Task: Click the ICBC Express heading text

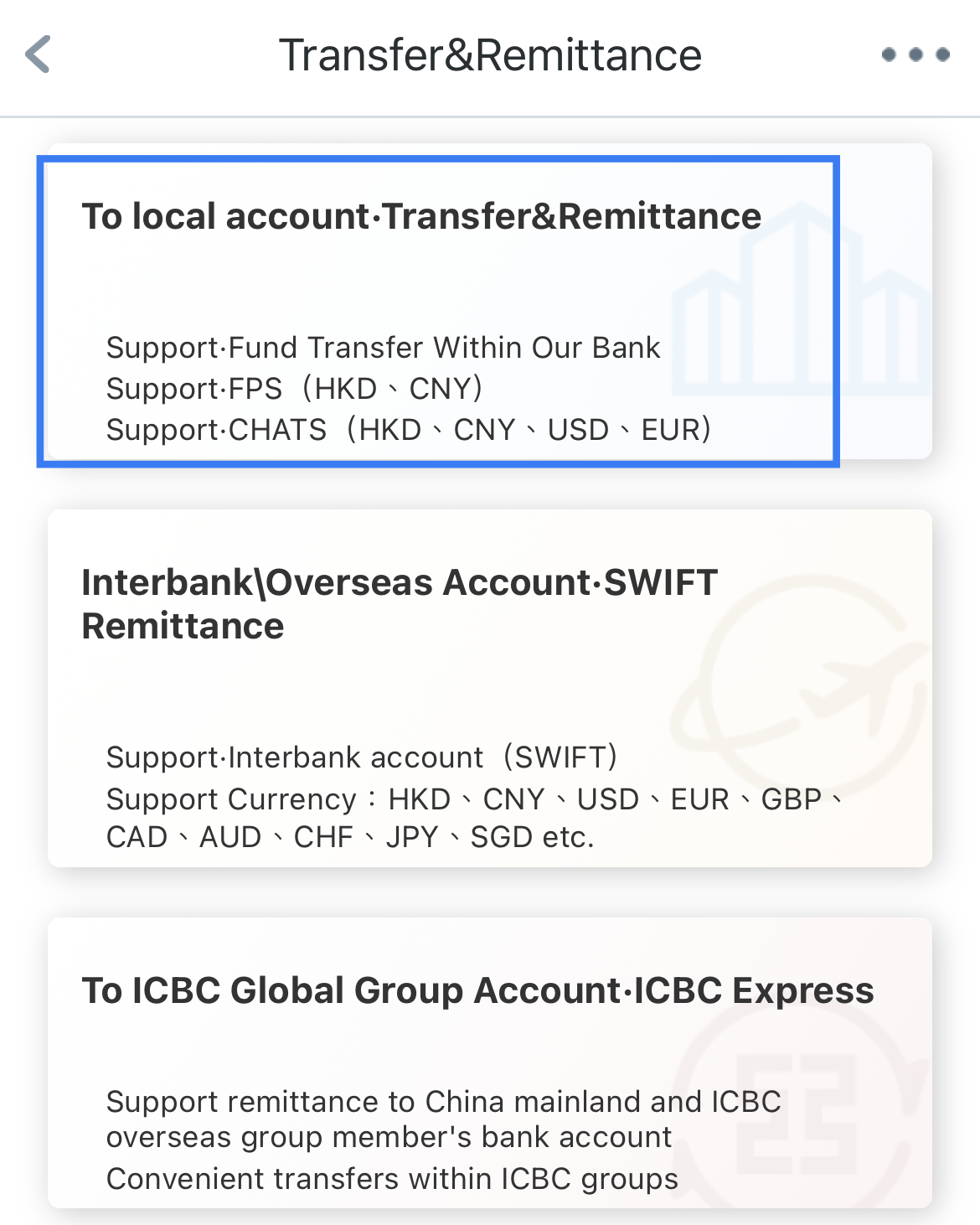Action: pos(753,990)
